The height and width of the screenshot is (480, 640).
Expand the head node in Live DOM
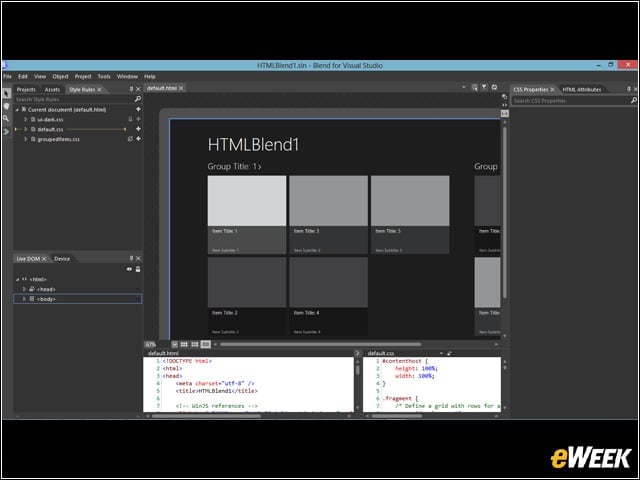pyautogui.click(x=24, y=289)
